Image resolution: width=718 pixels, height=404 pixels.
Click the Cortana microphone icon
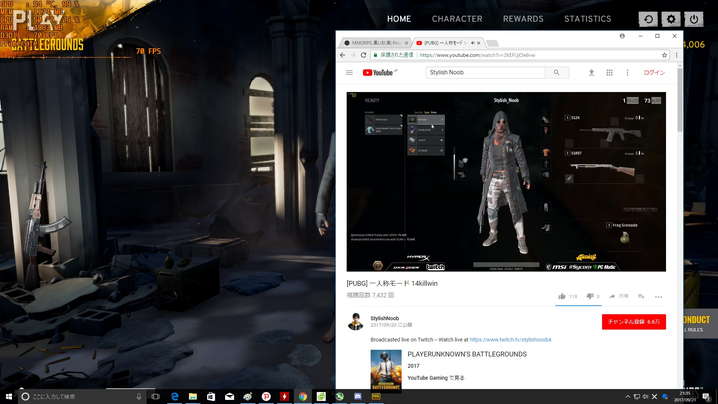pyautogui.click(x=139, y=396)
